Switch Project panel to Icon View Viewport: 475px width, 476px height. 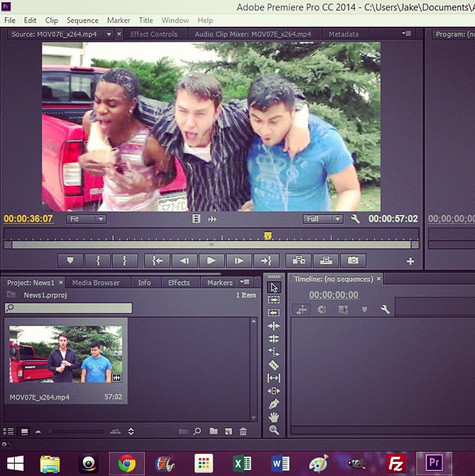24,431
